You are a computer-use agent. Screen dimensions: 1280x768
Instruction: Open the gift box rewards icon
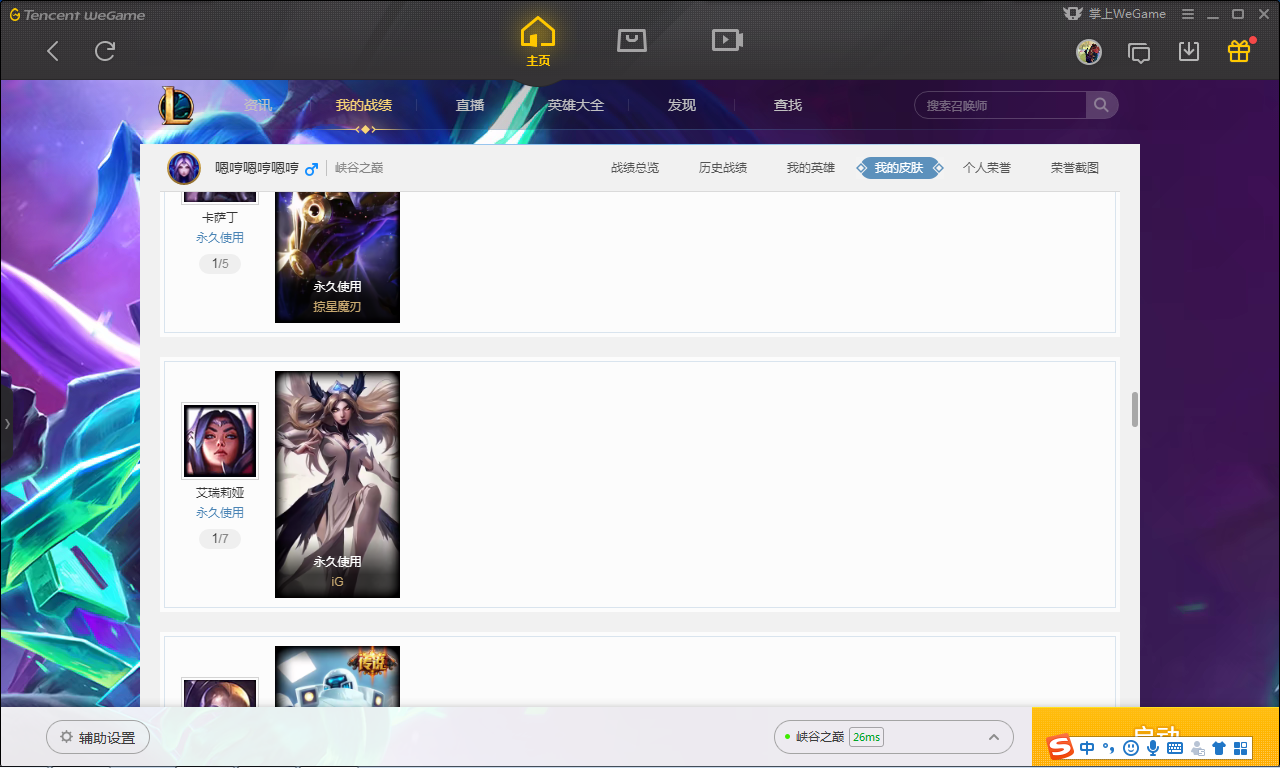point(1239,51)
